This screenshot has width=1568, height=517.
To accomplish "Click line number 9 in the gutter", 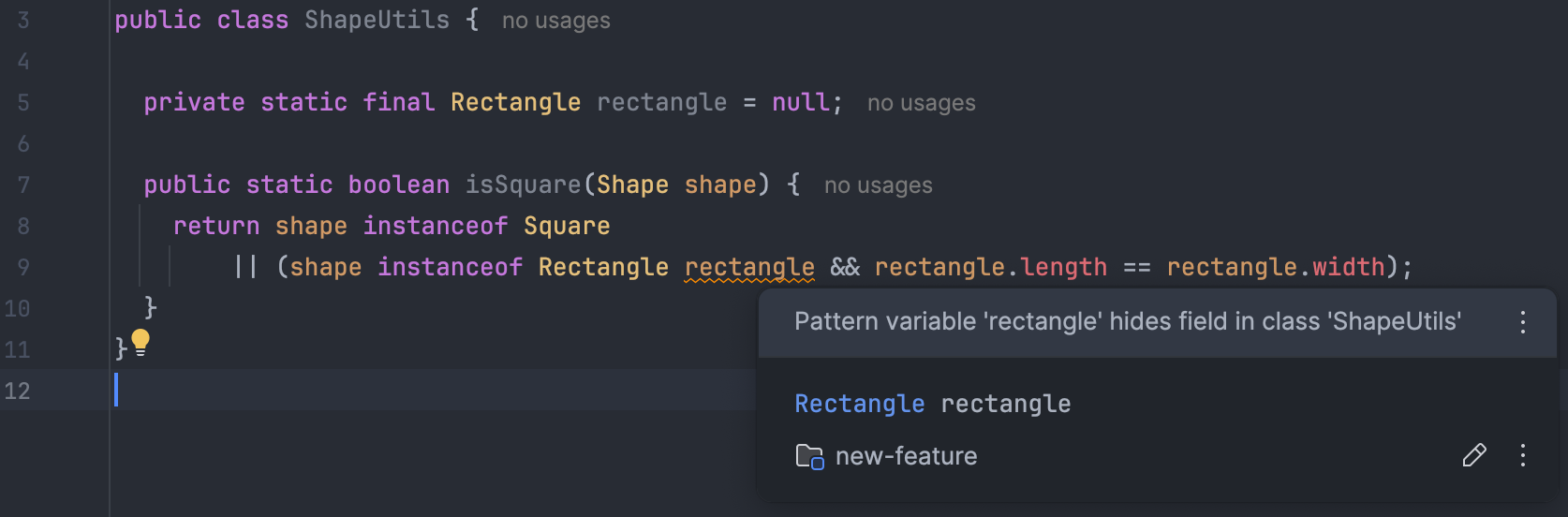I will (x=23, y=268).
